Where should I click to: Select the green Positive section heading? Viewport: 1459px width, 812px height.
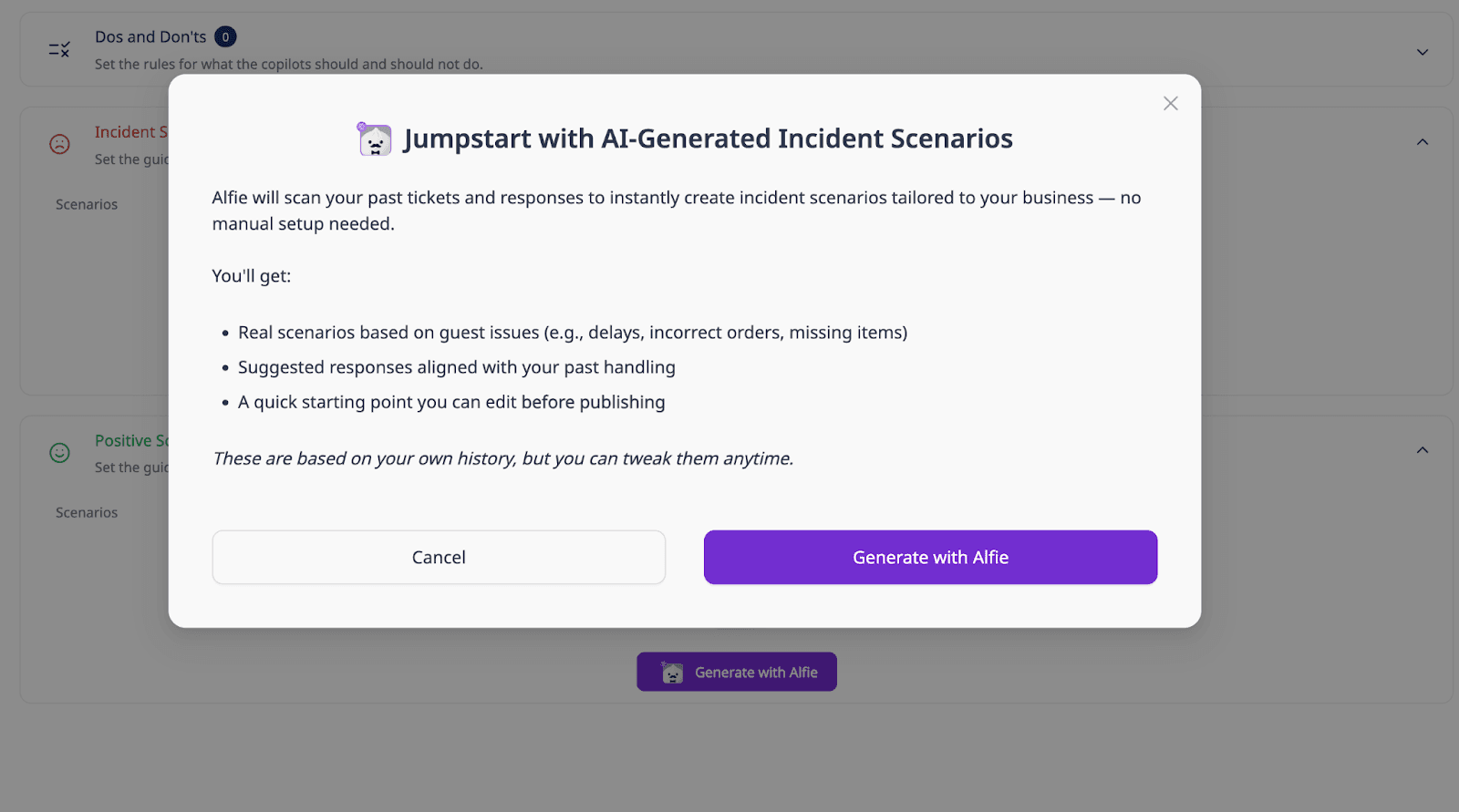pyautogui.click(x=131, y=441)
